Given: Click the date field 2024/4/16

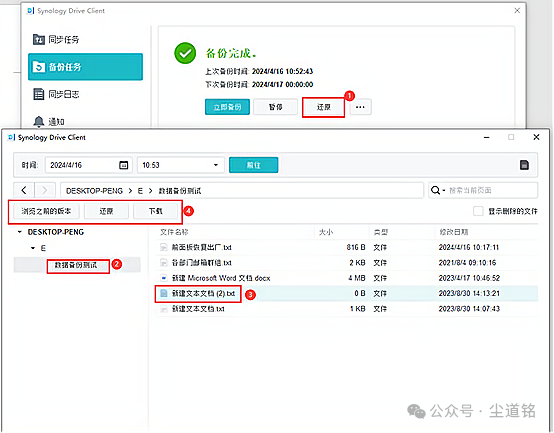Looking at the screenshot, I should (x=89, y=165).
